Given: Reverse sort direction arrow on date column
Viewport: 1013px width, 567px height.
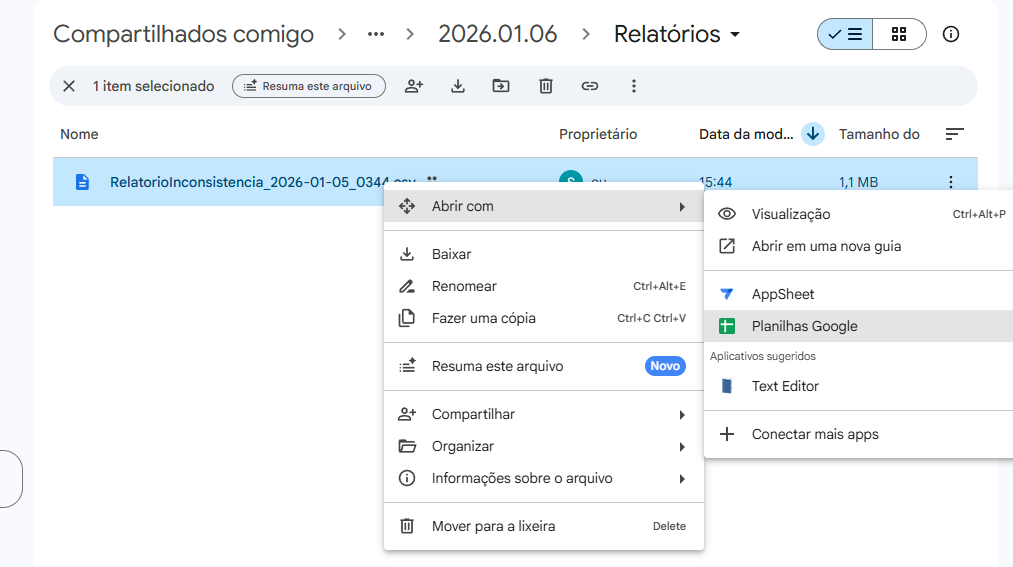Looking at the screenshot, I should tap(812, 134).
